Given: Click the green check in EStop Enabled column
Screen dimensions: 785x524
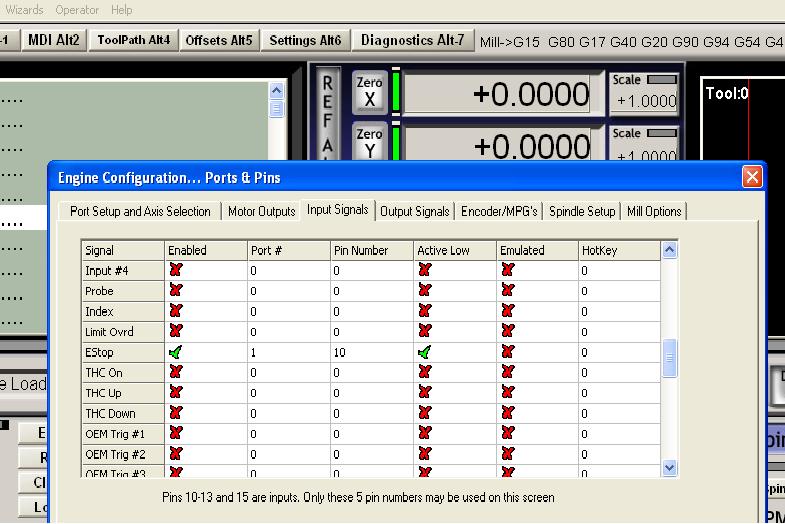Looking at the screenshot, I should tap(176, 352).
